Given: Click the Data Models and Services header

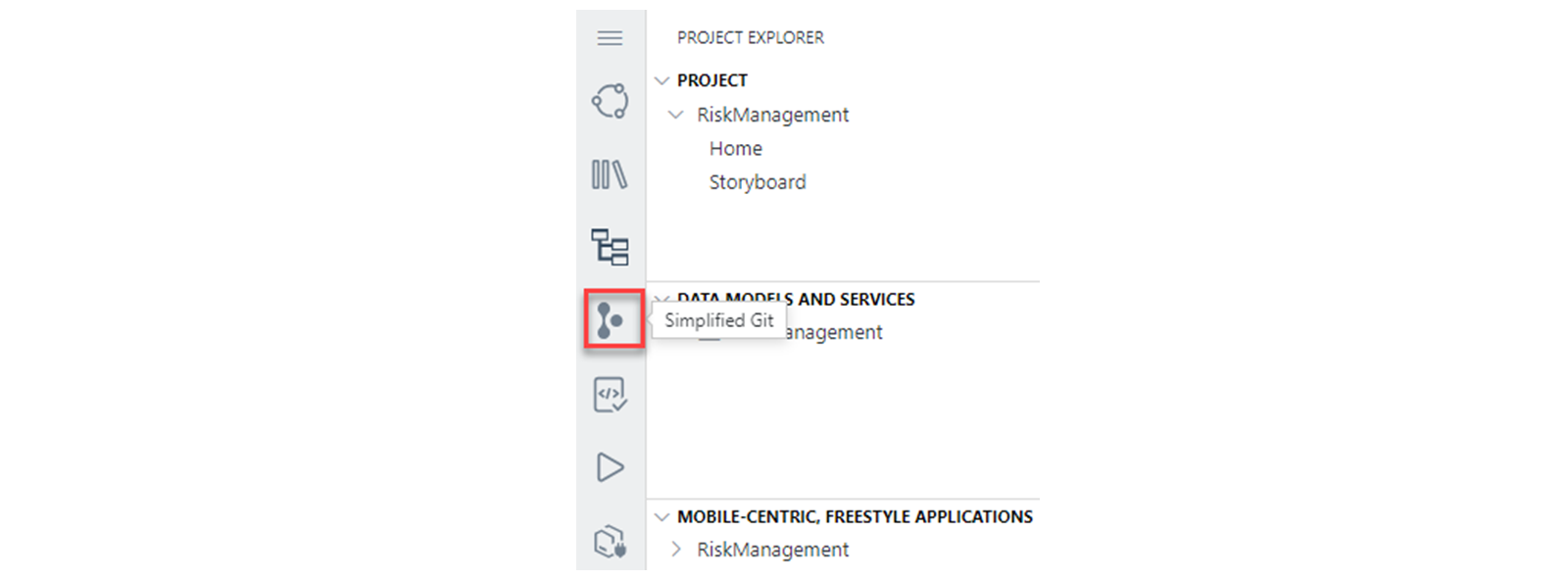Looking at the screenshot, I should pos(796,299).
